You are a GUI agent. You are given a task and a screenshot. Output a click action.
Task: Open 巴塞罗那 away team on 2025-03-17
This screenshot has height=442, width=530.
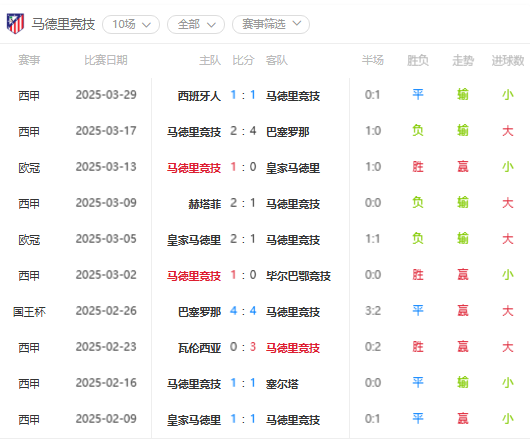click(288, 132)
